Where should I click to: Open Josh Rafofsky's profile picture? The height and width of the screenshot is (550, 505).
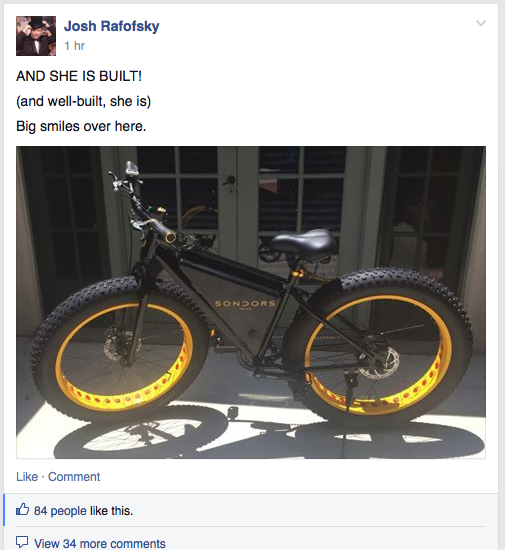coord(36,36)
